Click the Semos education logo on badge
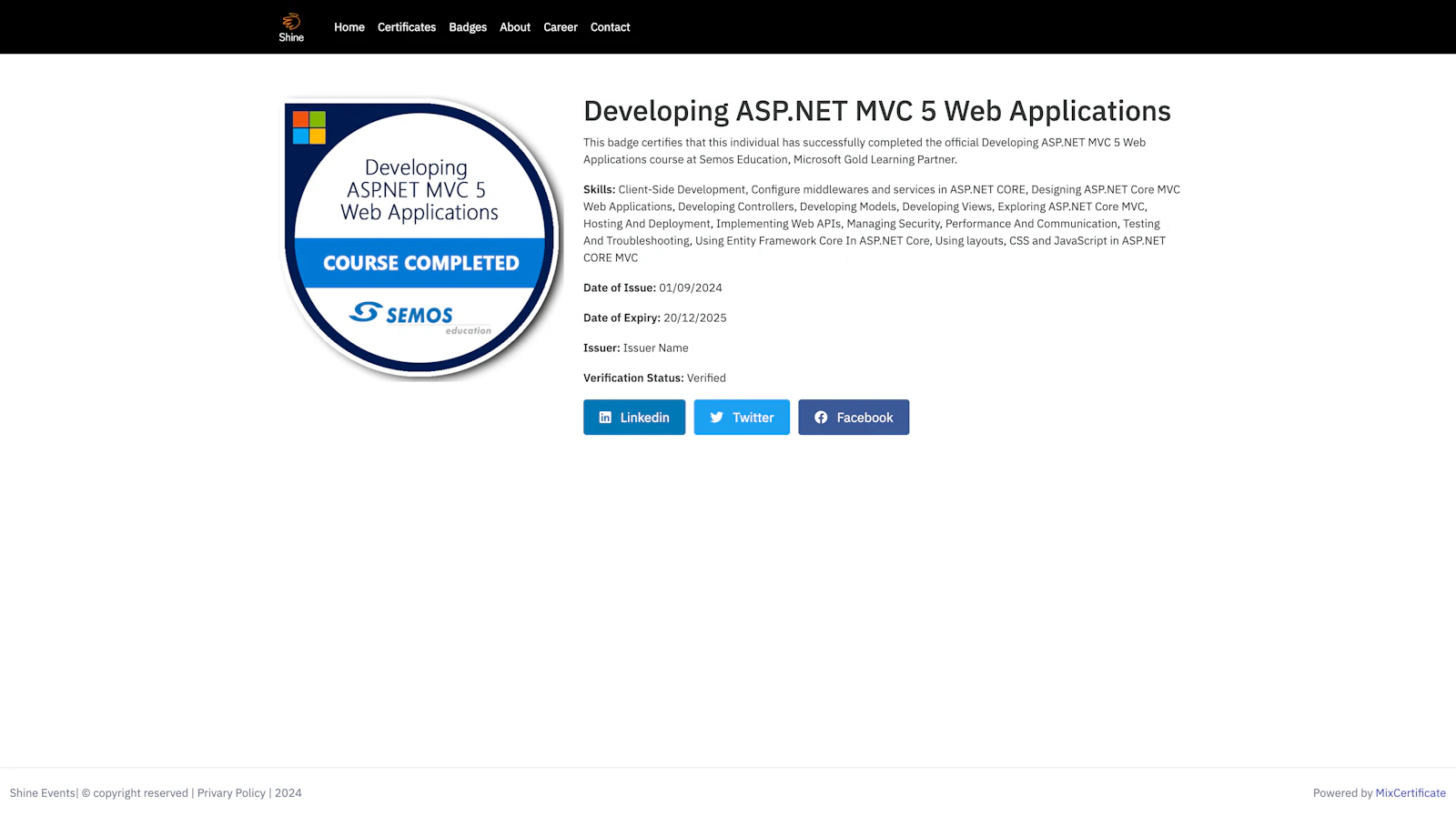 pyautogui.click(x=420, y=317)
